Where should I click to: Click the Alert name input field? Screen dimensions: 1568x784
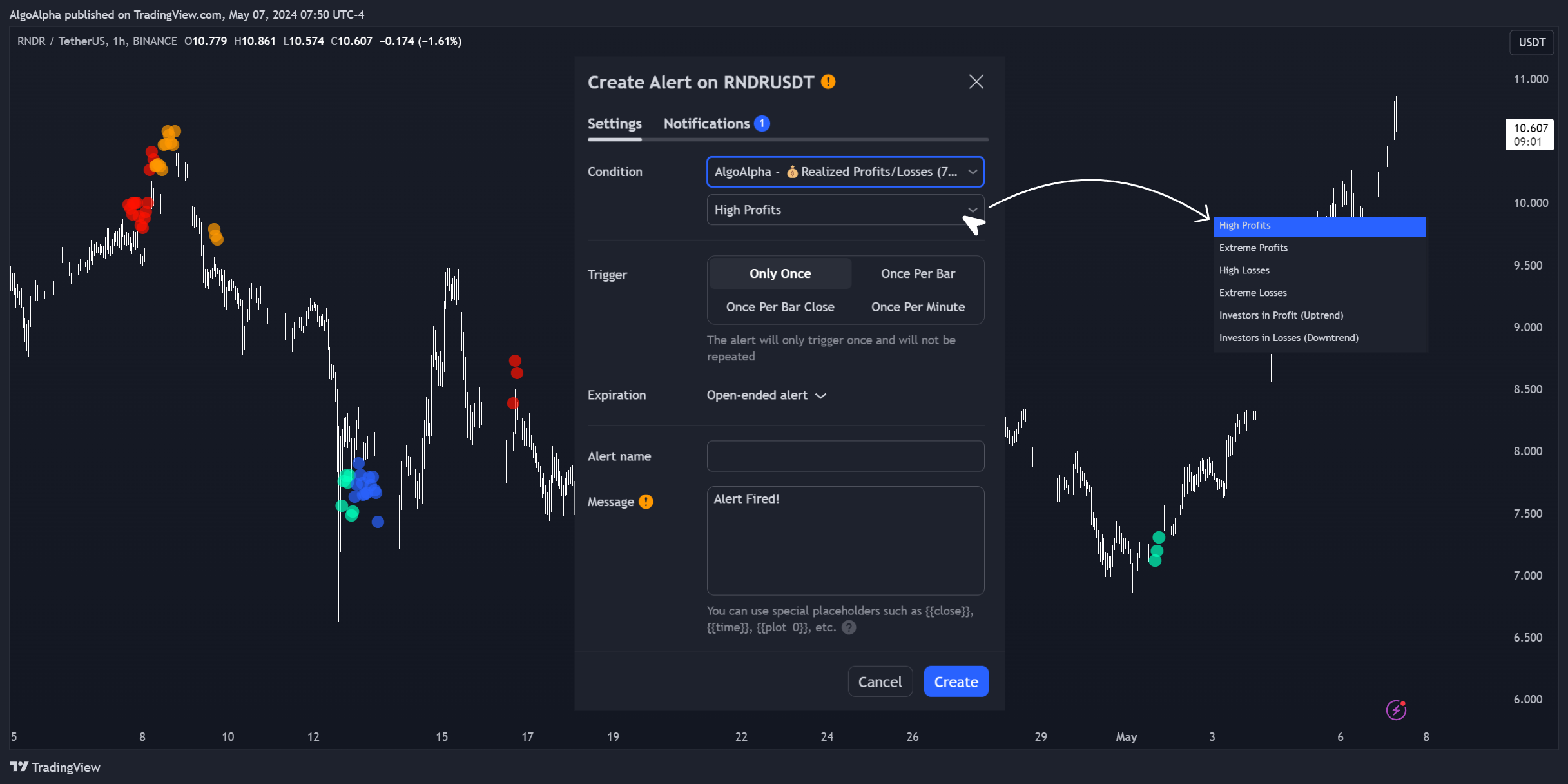(x=845, y=456)
